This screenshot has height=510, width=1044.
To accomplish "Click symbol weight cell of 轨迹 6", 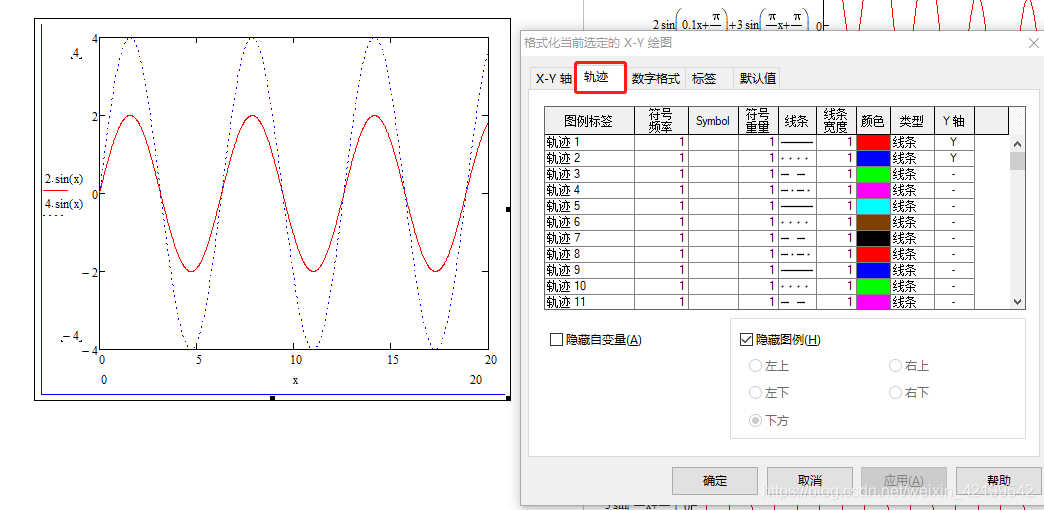I will [x=758, y=222].
